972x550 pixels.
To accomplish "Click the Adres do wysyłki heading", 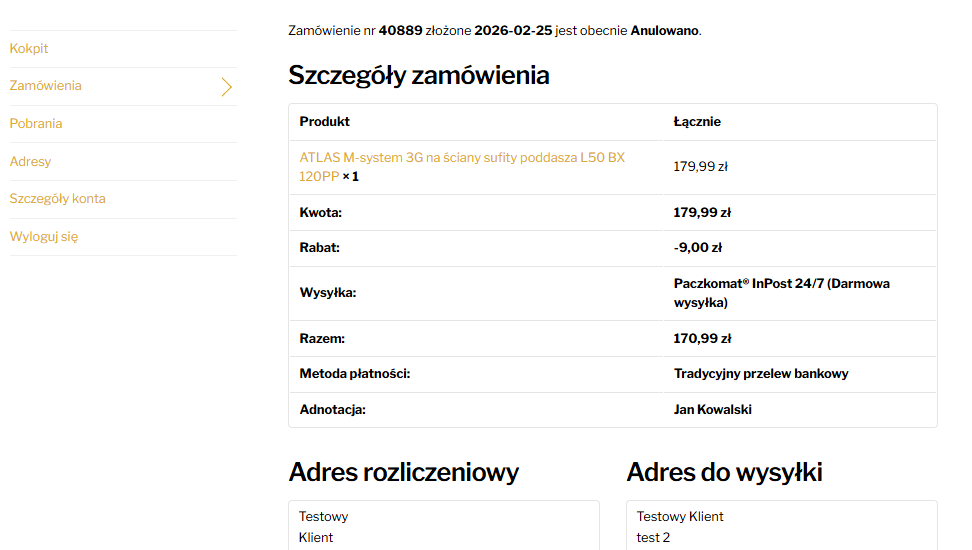I will tap(724, 473).
